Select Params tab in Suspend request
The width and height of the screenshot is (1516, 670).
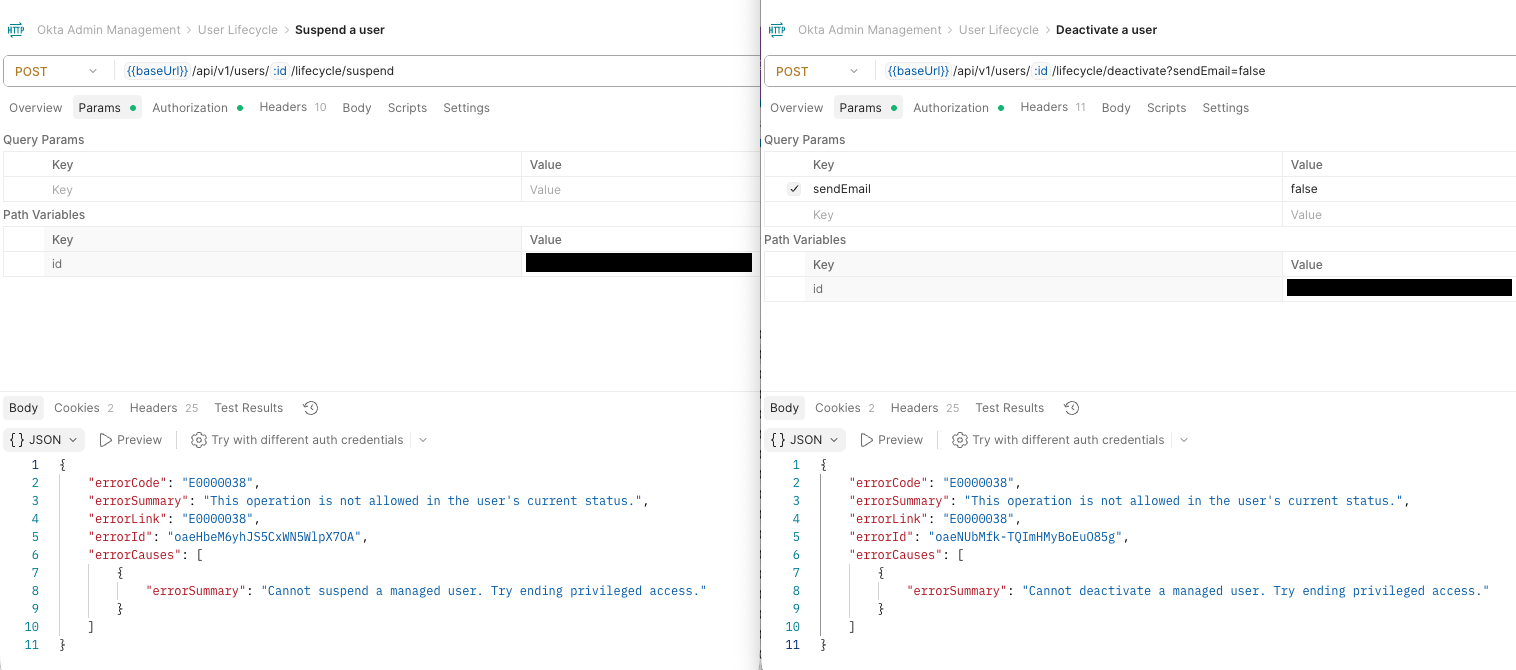point(107,108)
